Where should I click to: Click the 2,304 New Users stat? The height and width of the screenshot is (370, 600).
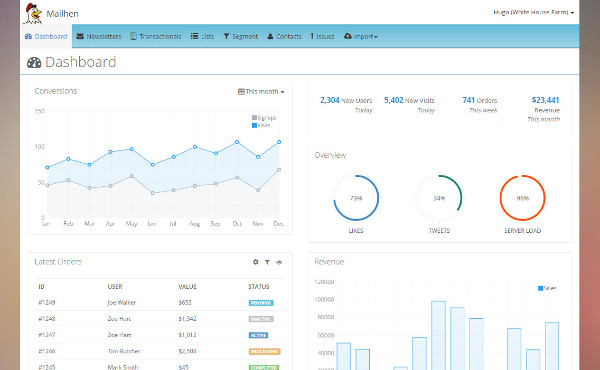(x=346, y=105)
